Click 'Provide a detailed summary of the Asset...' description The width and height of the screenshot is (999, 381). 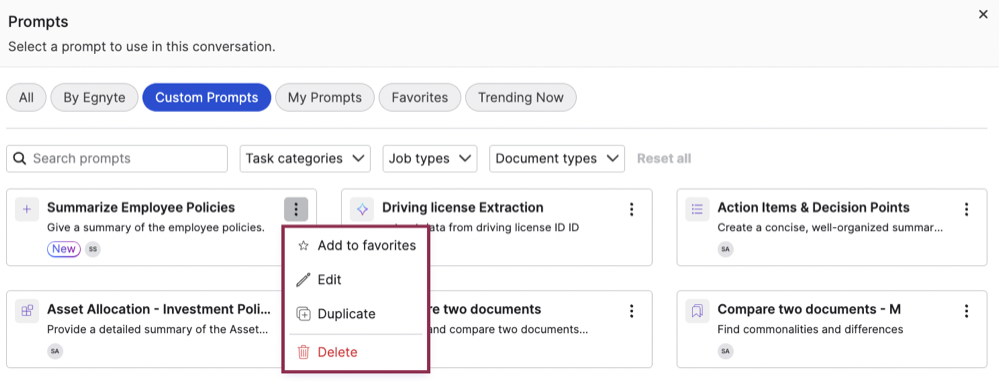point(157,329)
